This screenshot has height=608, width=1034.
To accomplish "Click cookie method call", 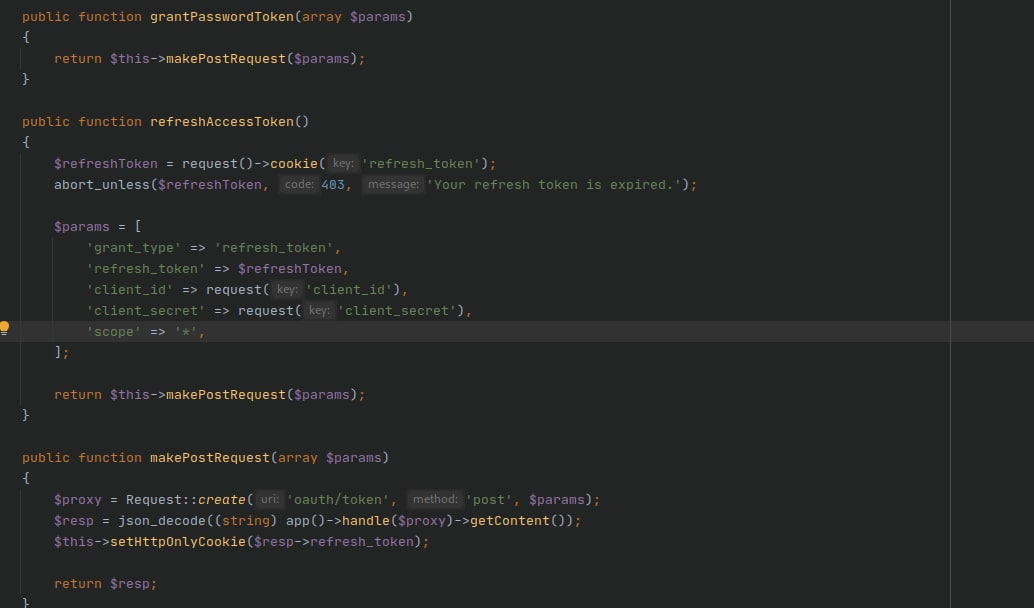I will point(294,164).
